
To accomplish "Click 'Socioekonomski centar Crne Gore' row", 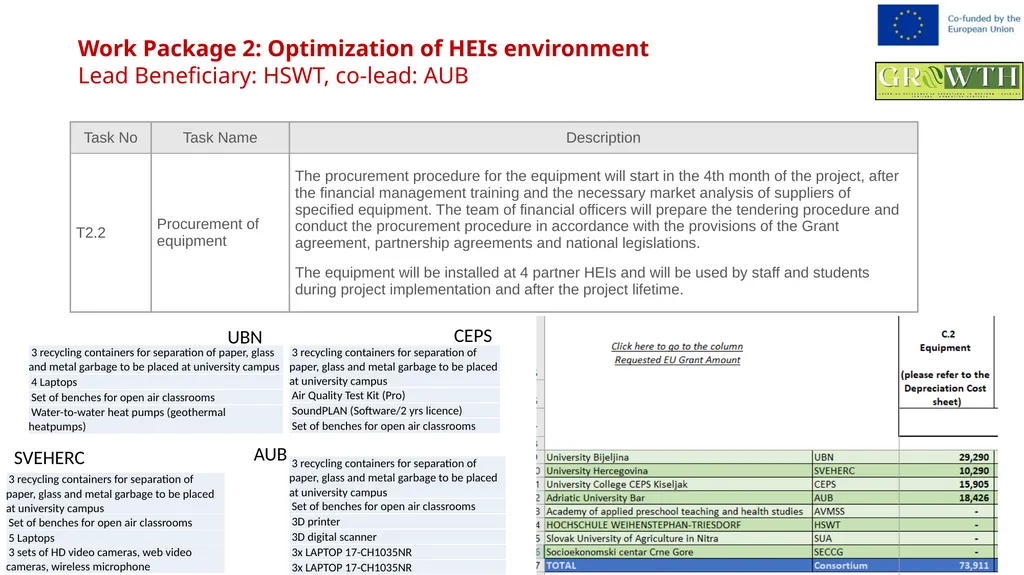I will pyautogui.click(x=771, y=552).
